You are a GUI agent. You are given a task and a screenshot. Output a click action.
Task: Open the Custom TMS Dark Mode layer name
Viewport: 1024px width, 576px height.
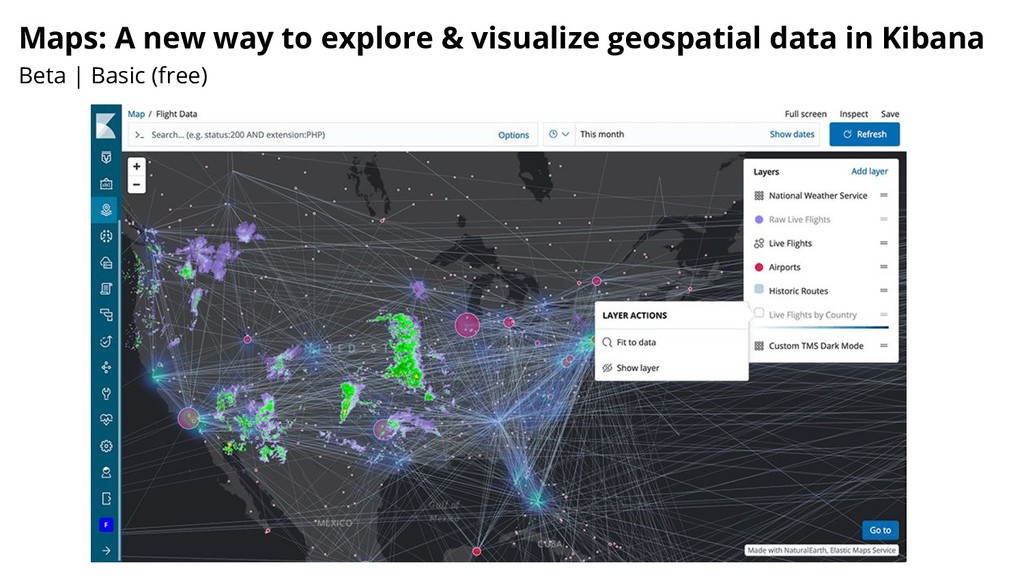pos(816,346)
